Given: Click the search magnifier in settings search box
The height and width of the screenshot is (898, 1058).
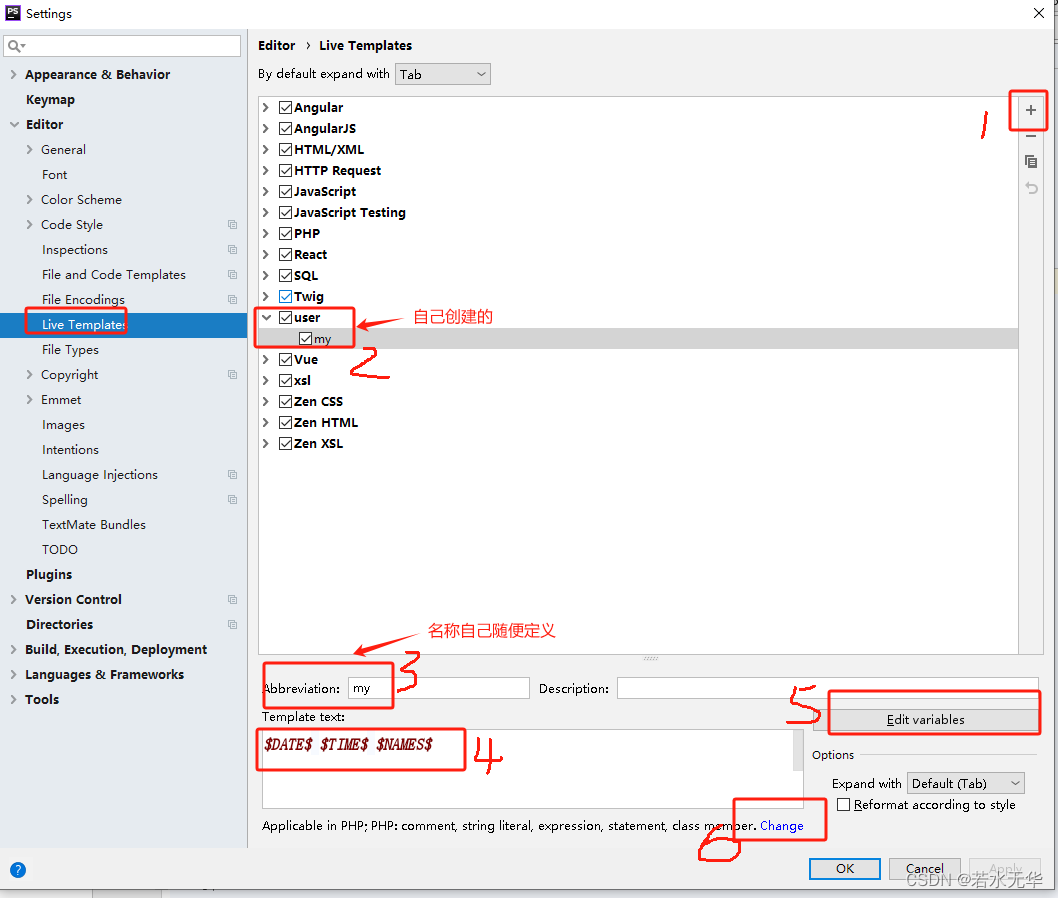Looking at the screenshot, I should 17,46.
